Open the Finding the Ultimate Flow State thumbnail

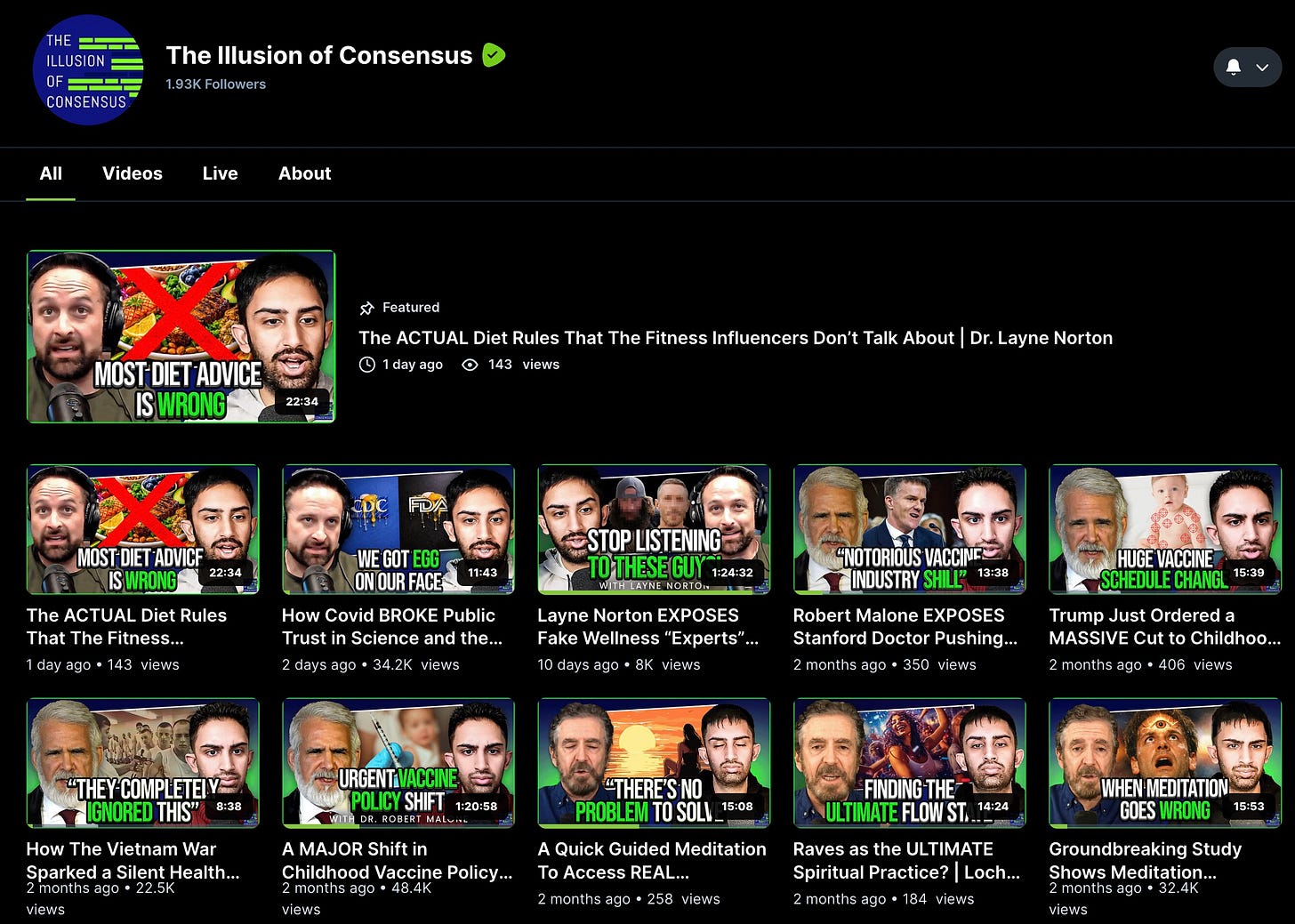pyautogui.click(x=909, y=763)
